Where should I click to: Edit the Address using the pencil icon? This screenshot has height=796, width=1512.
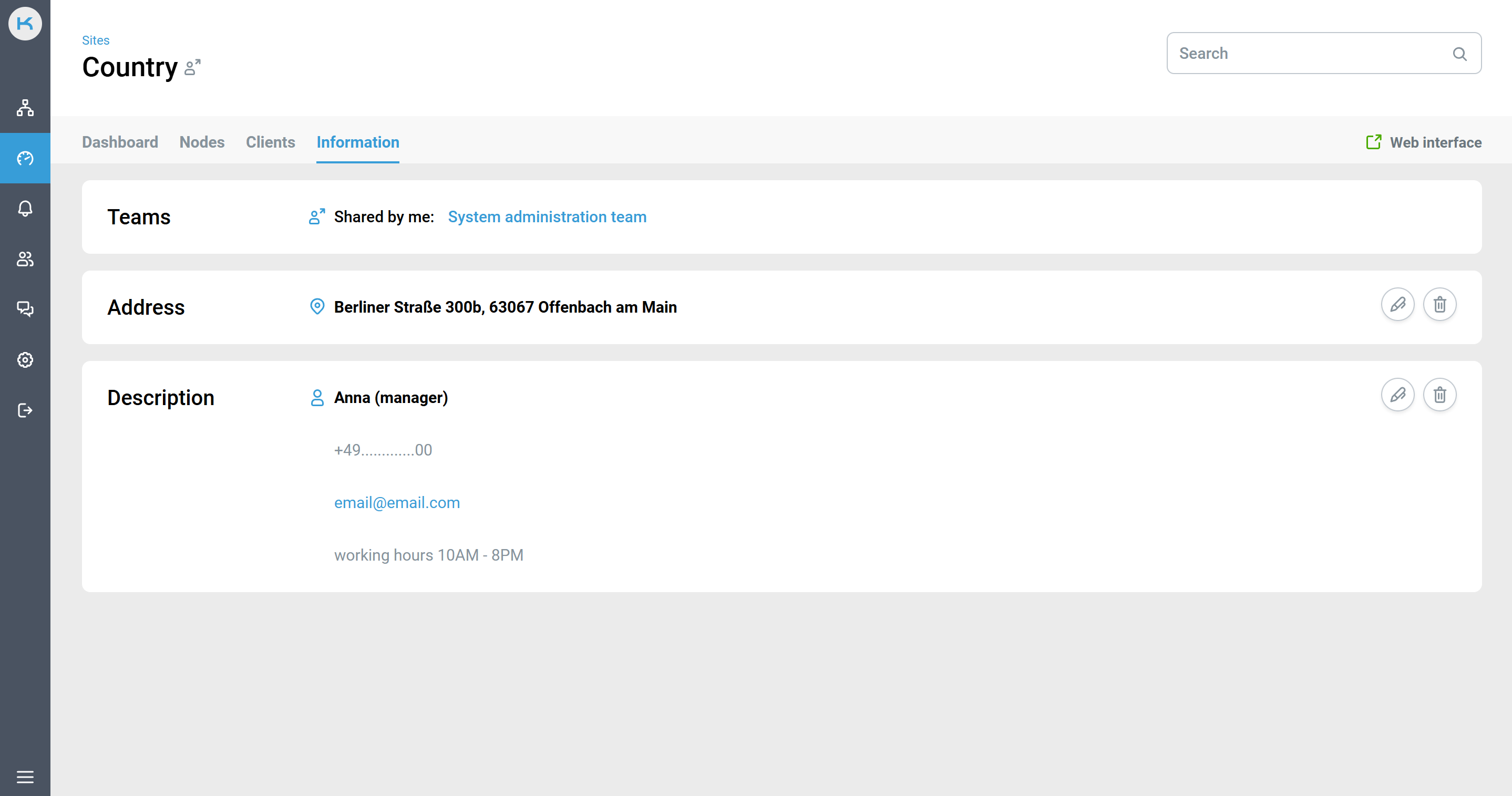(1398, 304)
